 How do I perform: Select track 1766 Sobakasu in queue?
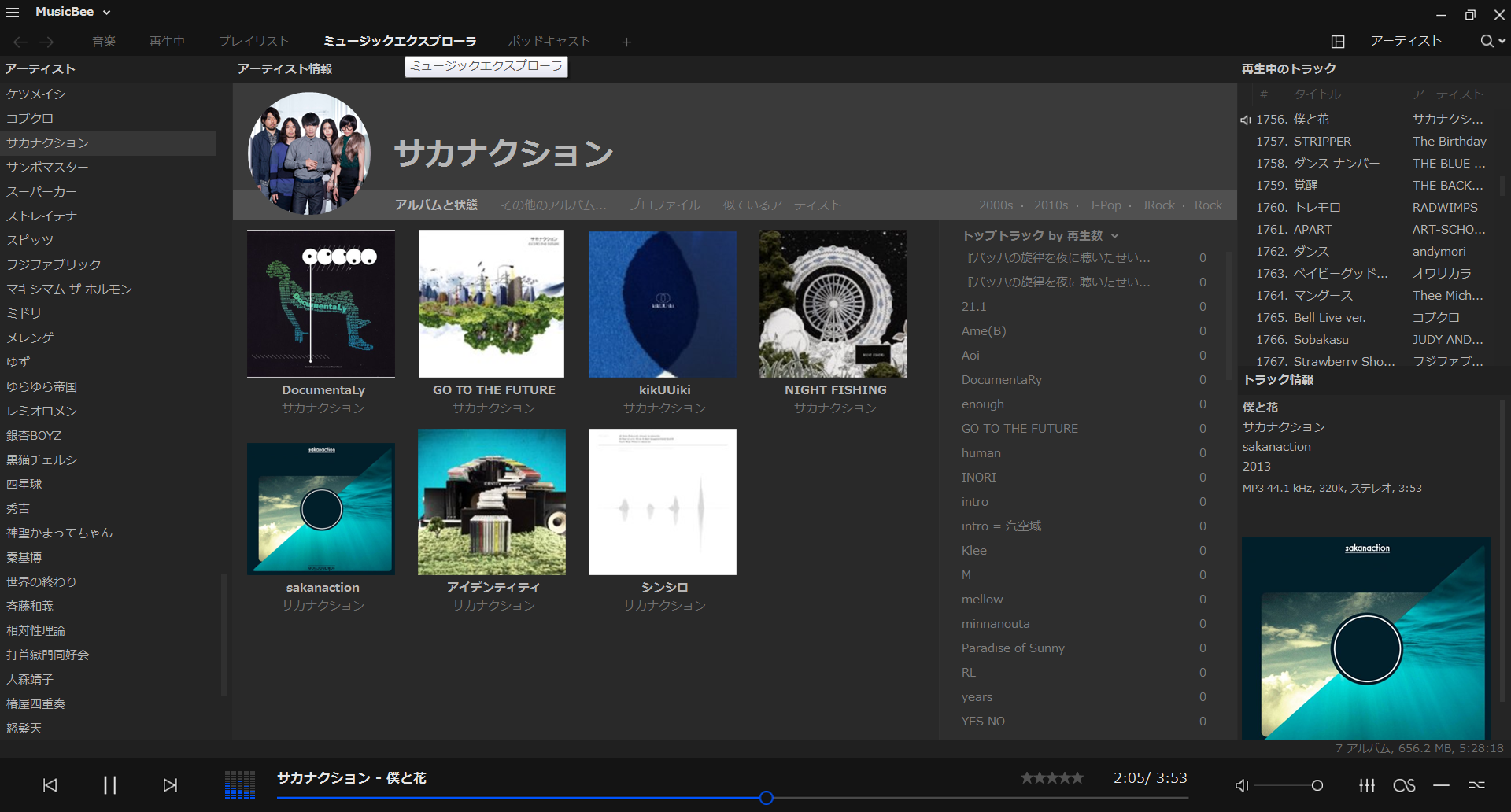1369,340
